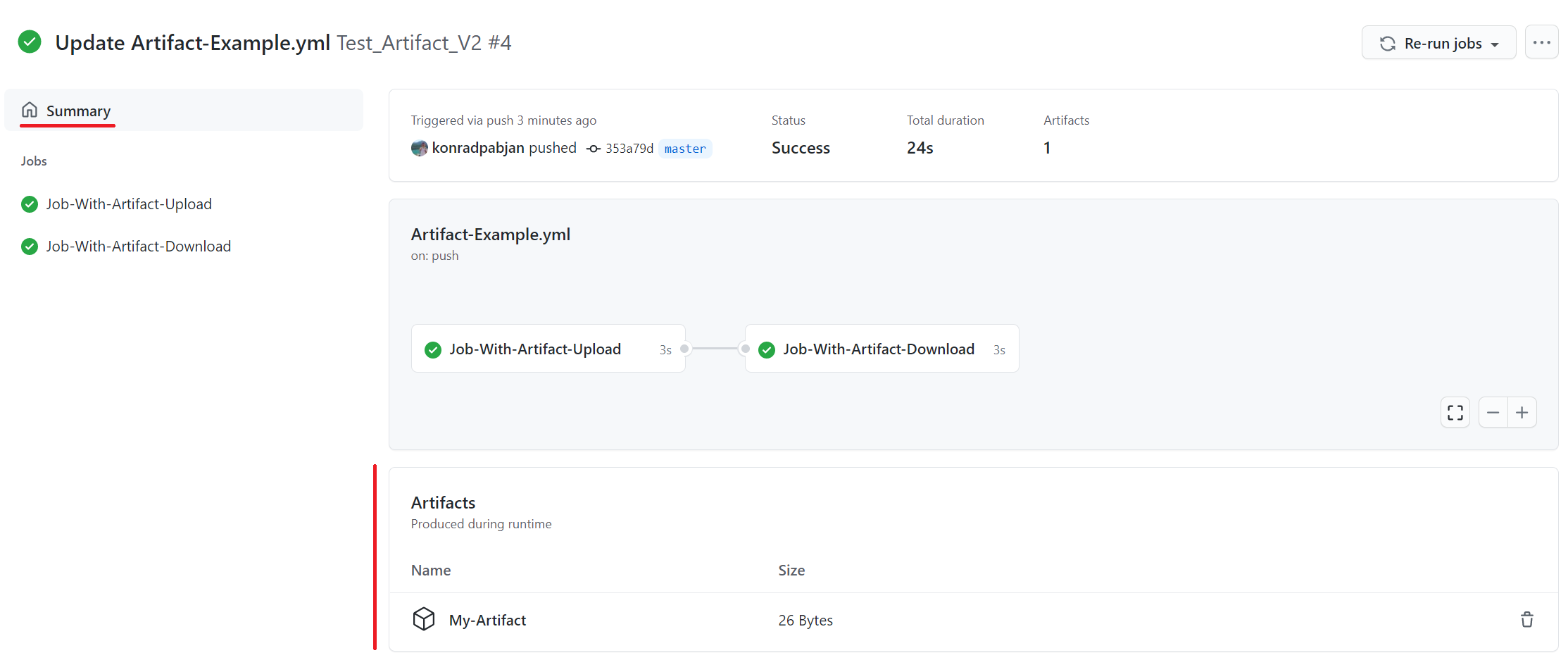
Task: Click the My-Artifact package icon
Action: point(424,619)
